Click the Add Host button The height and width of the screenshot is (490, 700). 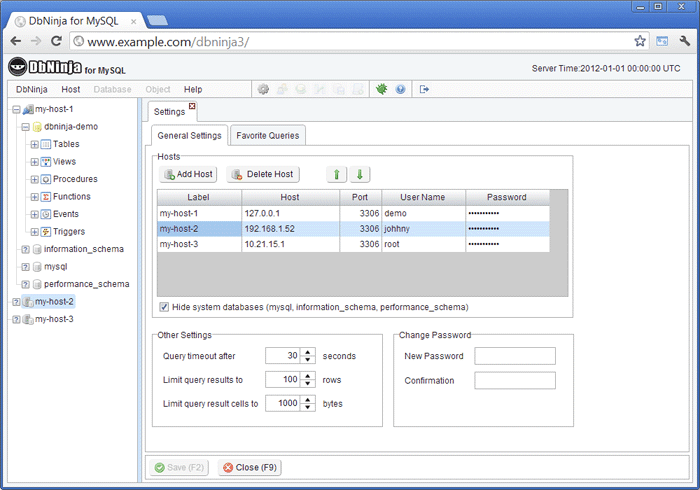coord(188,174)
